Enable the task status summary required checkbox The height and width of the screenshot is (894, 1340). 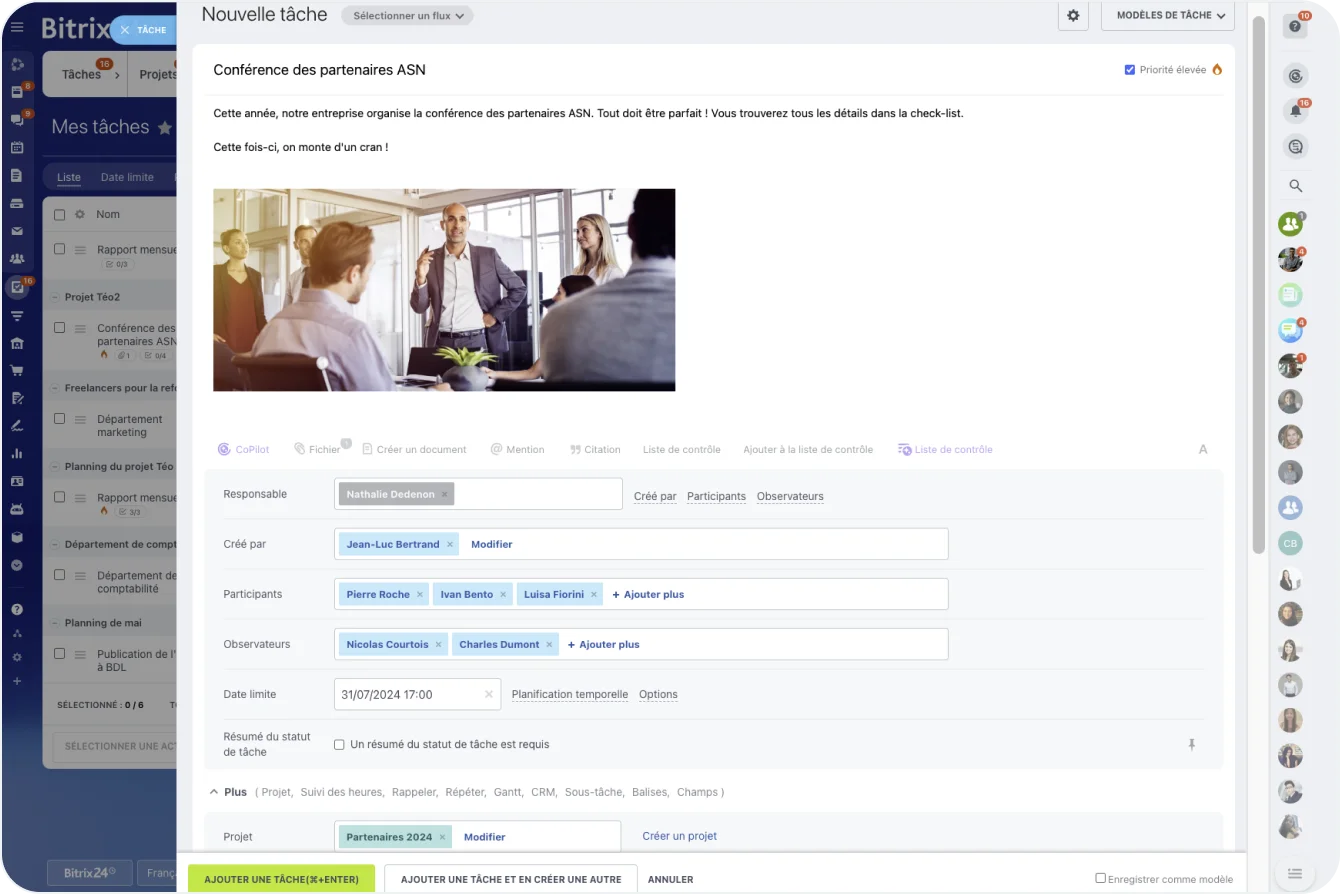[x=340, y=745]
